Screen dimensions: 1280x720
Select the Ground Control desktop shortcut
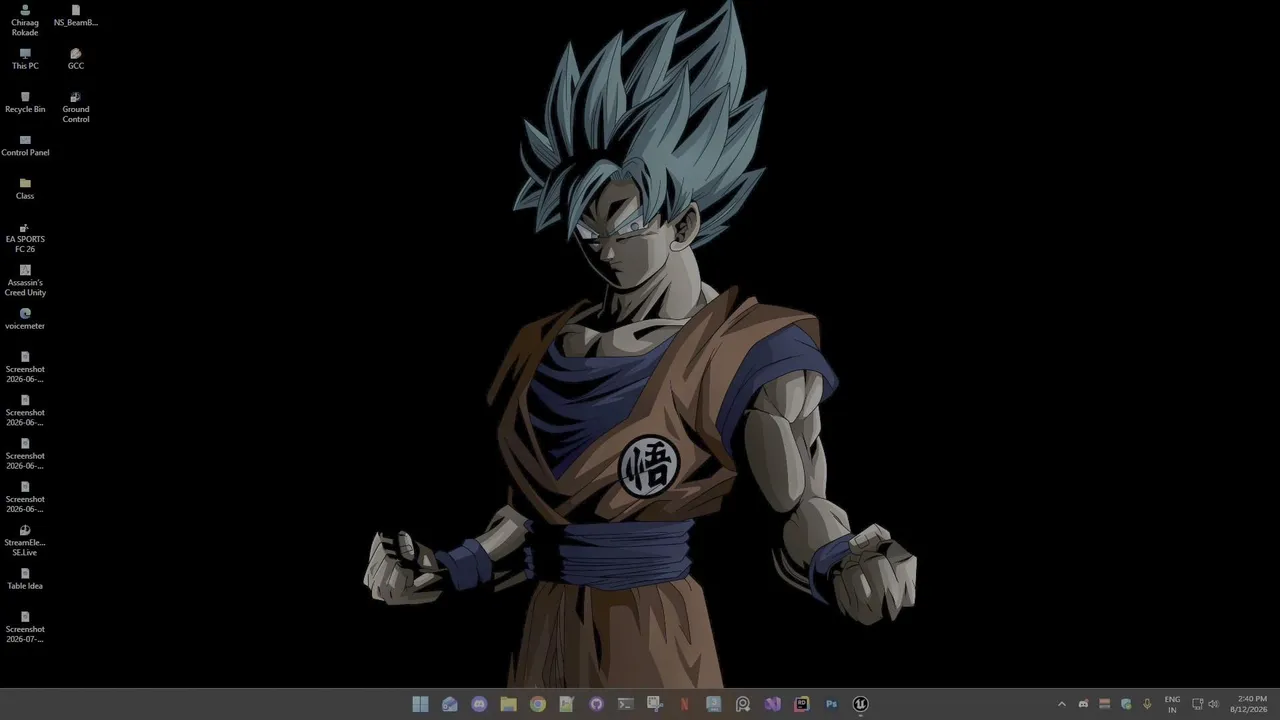[x=76, y=107]
